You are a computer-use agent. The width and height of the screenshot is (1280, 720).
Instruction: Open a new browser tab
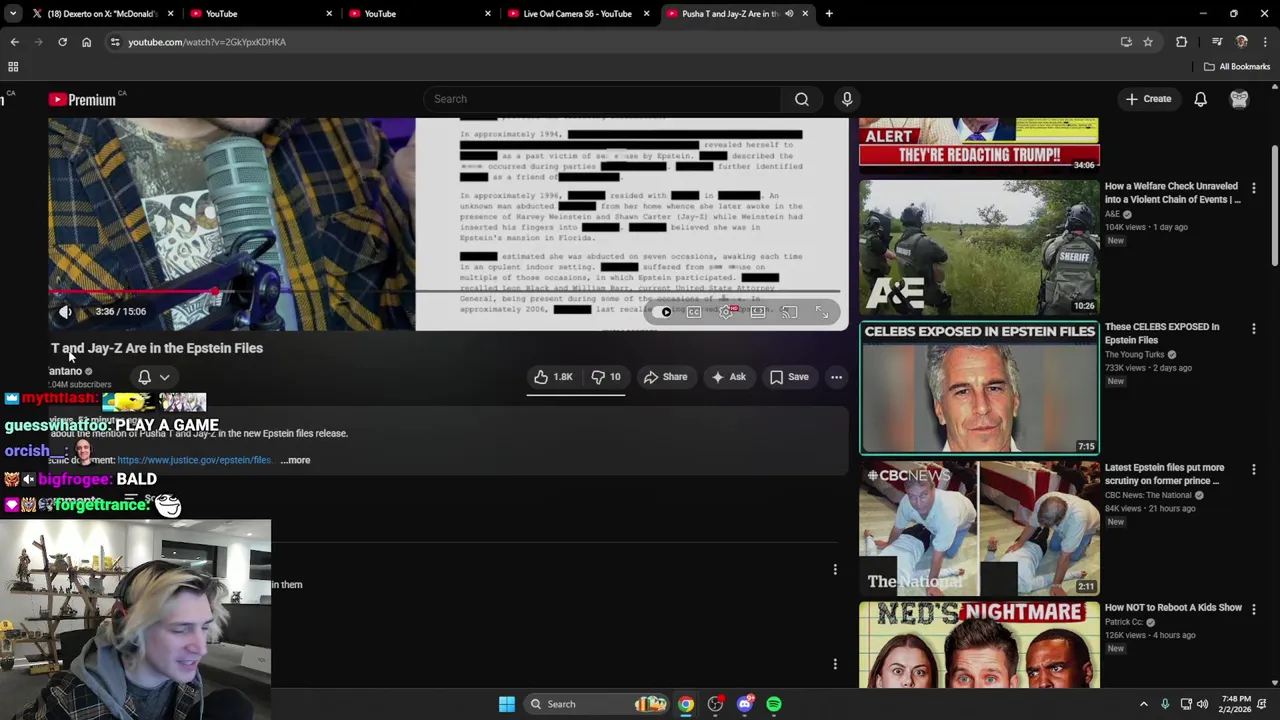click(829, 14)
